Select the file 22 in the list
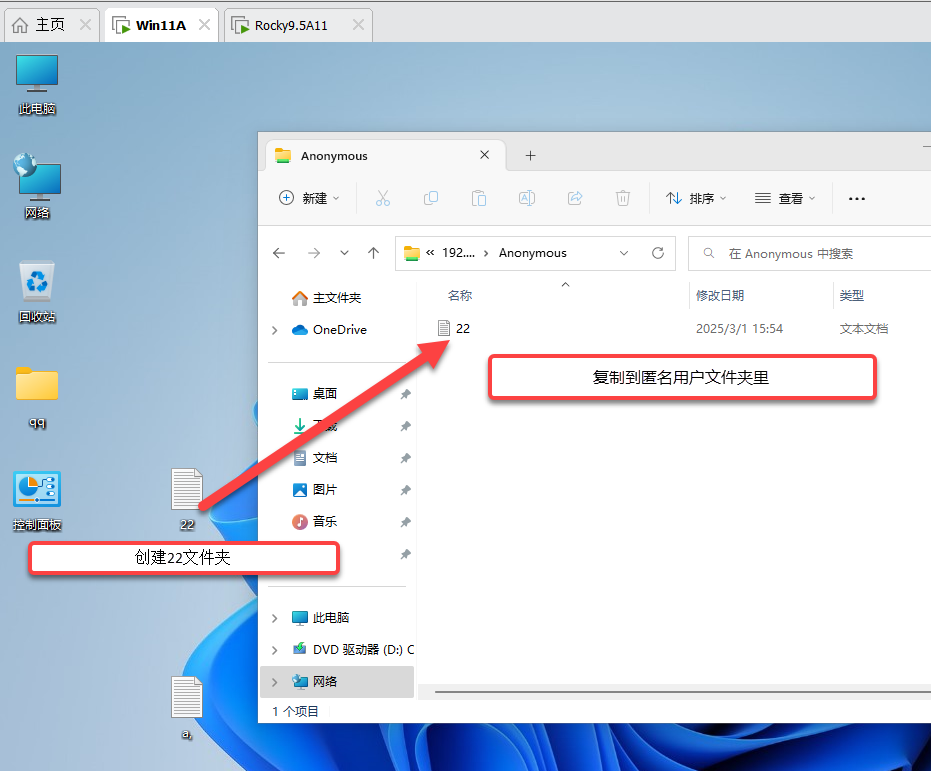This screenshot has width=931, height=771. 462,328
